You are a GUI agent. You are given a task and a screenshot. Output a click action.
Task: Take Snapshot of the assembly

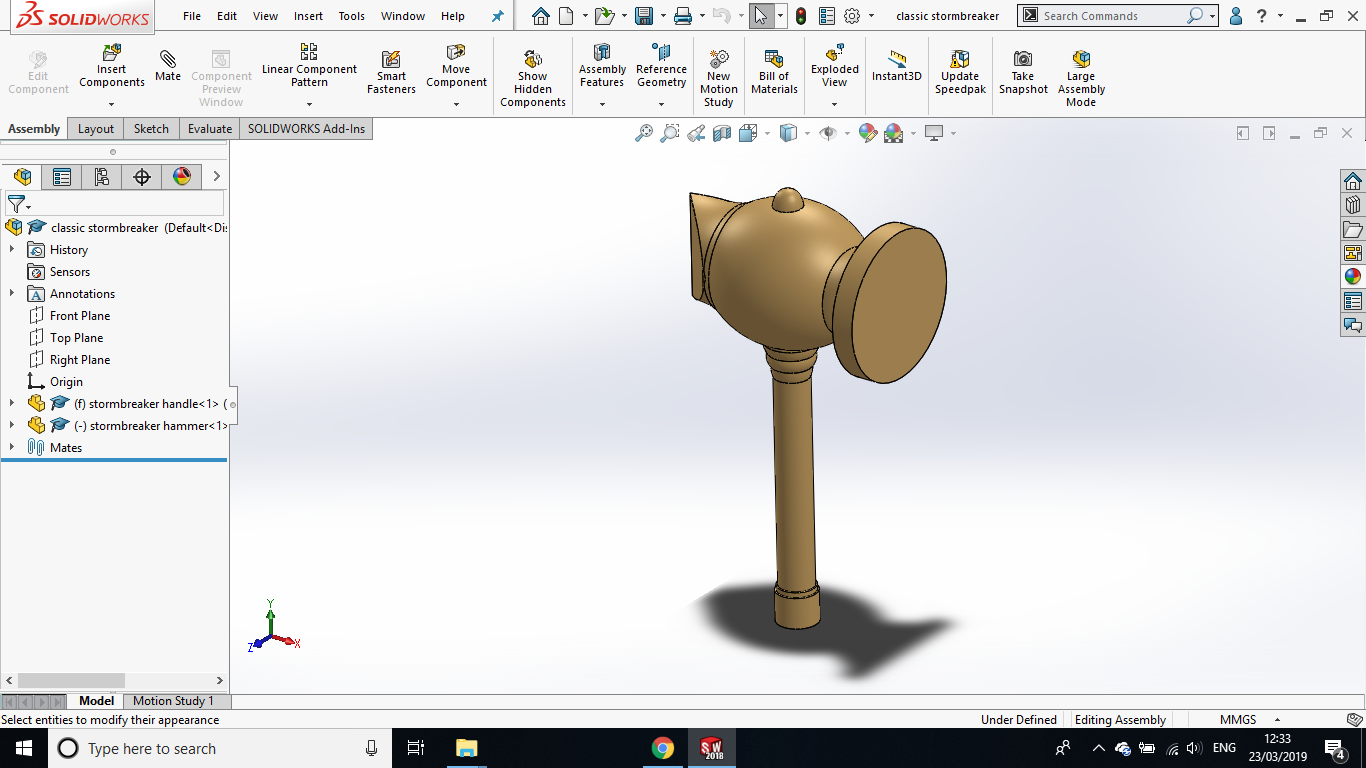point(1023,72)
